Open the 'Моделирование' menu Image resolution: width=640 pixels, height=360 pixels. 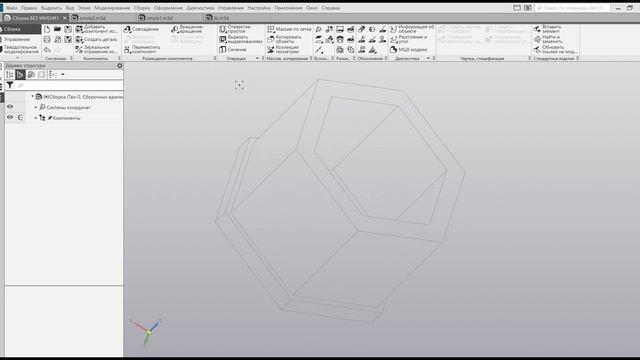112,8
